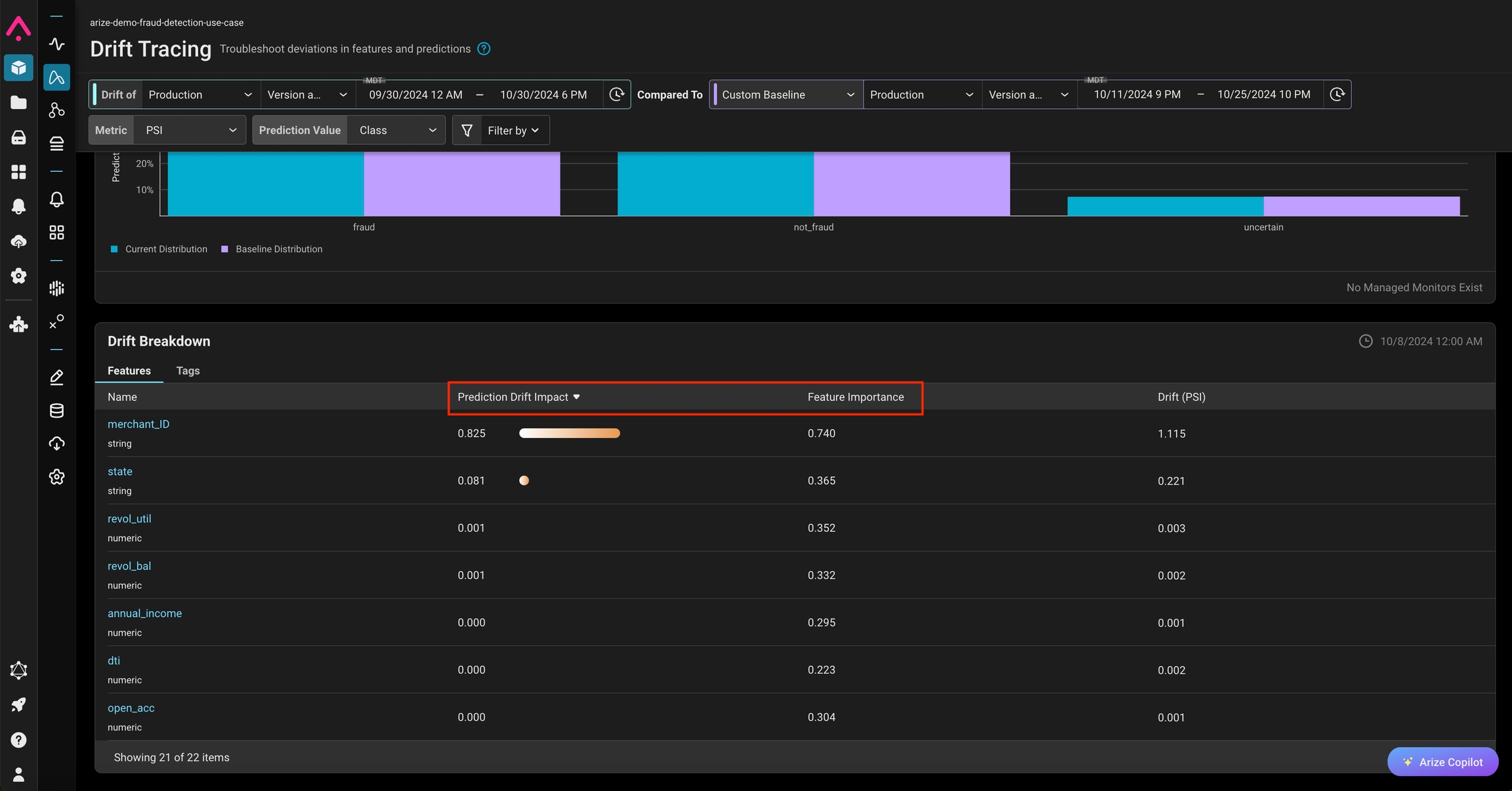Click the help question mark beside Drift Tracing
The width and height of the screenshot is (1512, 791).
pyautogui.click(x=484, y=49)
